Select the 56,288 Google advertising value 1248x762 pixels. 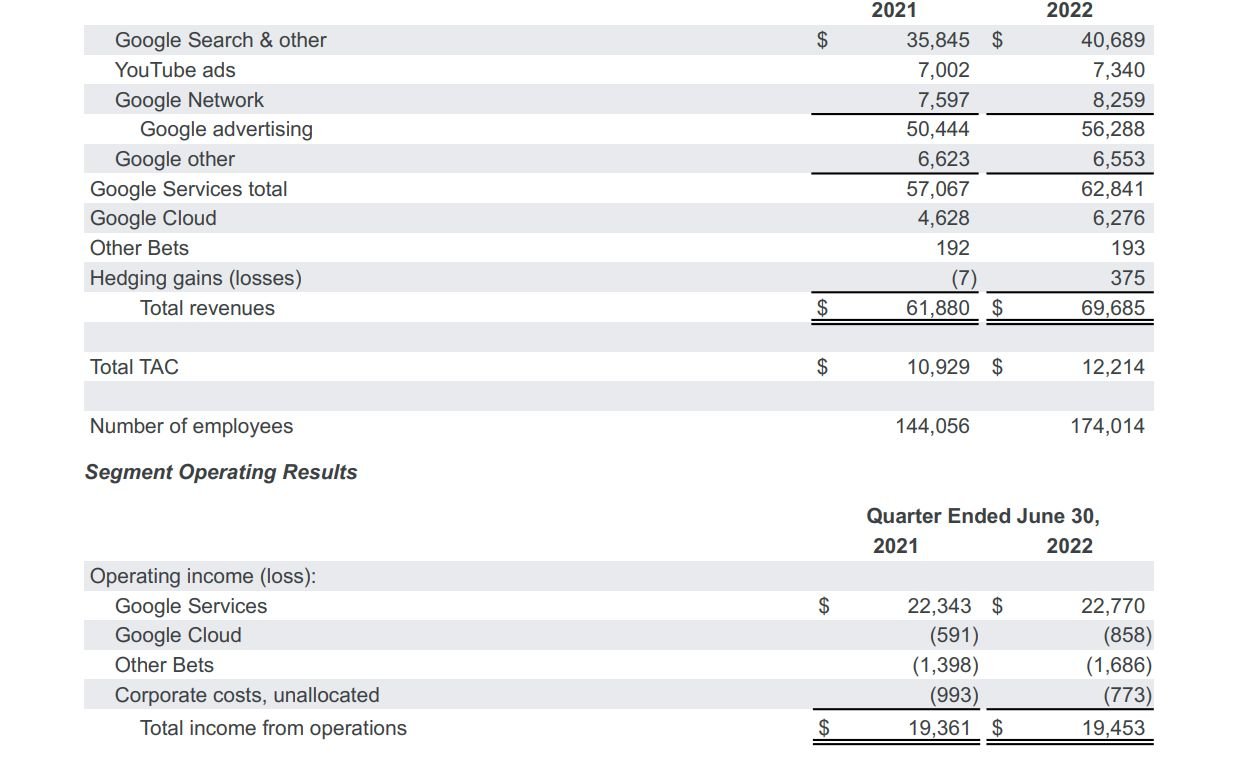tap(1112, 129)
